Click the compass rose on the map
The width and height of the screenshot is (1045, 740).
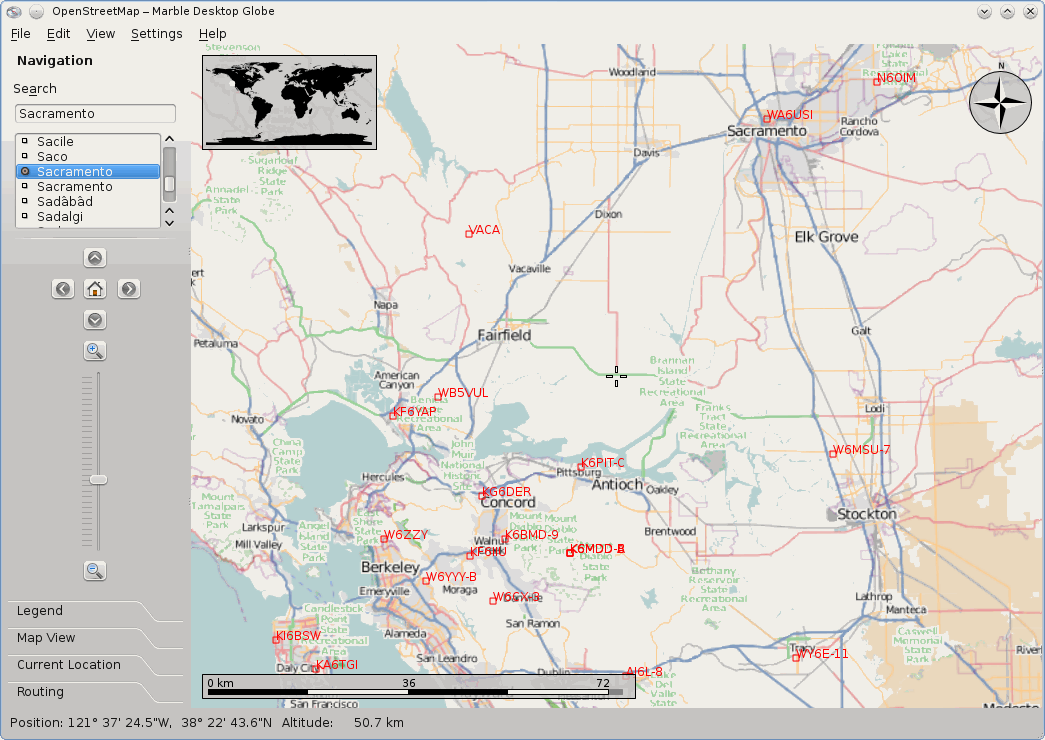pyautogui.click(x=1000, y=102)
